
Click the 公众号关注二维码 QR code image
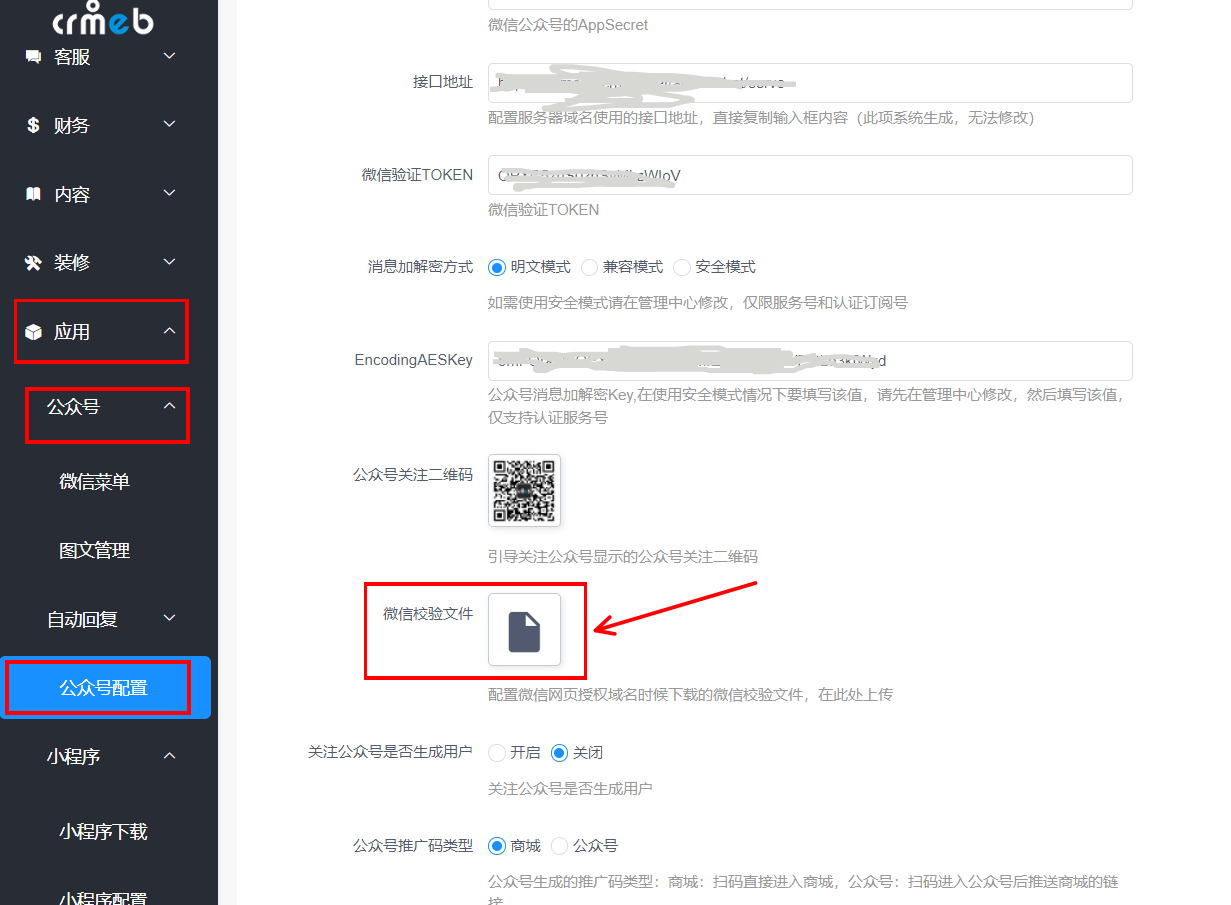(524, 491)
